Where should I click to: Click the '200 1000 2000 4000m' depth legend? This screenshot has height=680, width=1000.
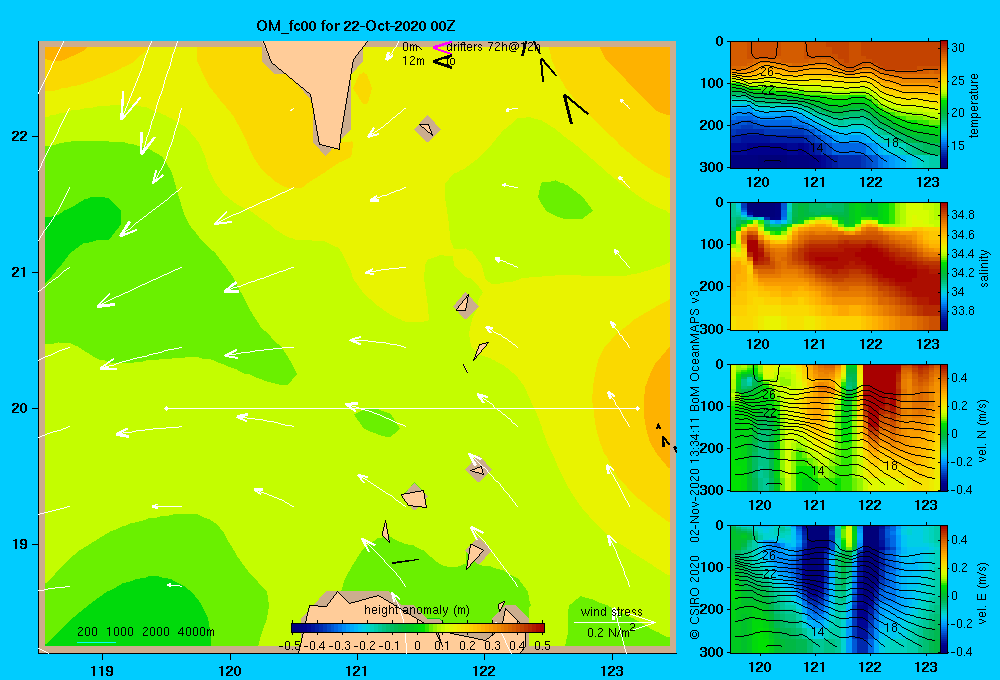[145, 632]
